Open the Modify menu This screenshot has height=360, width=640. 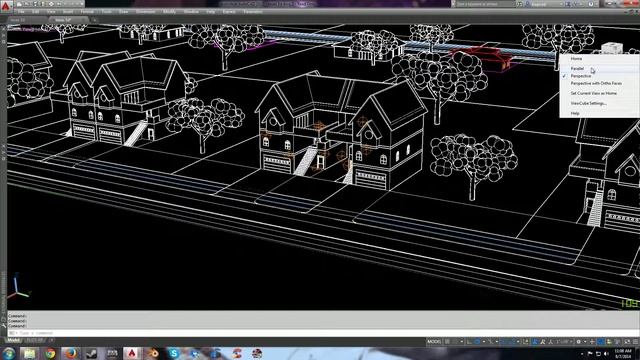click(169, 12)
